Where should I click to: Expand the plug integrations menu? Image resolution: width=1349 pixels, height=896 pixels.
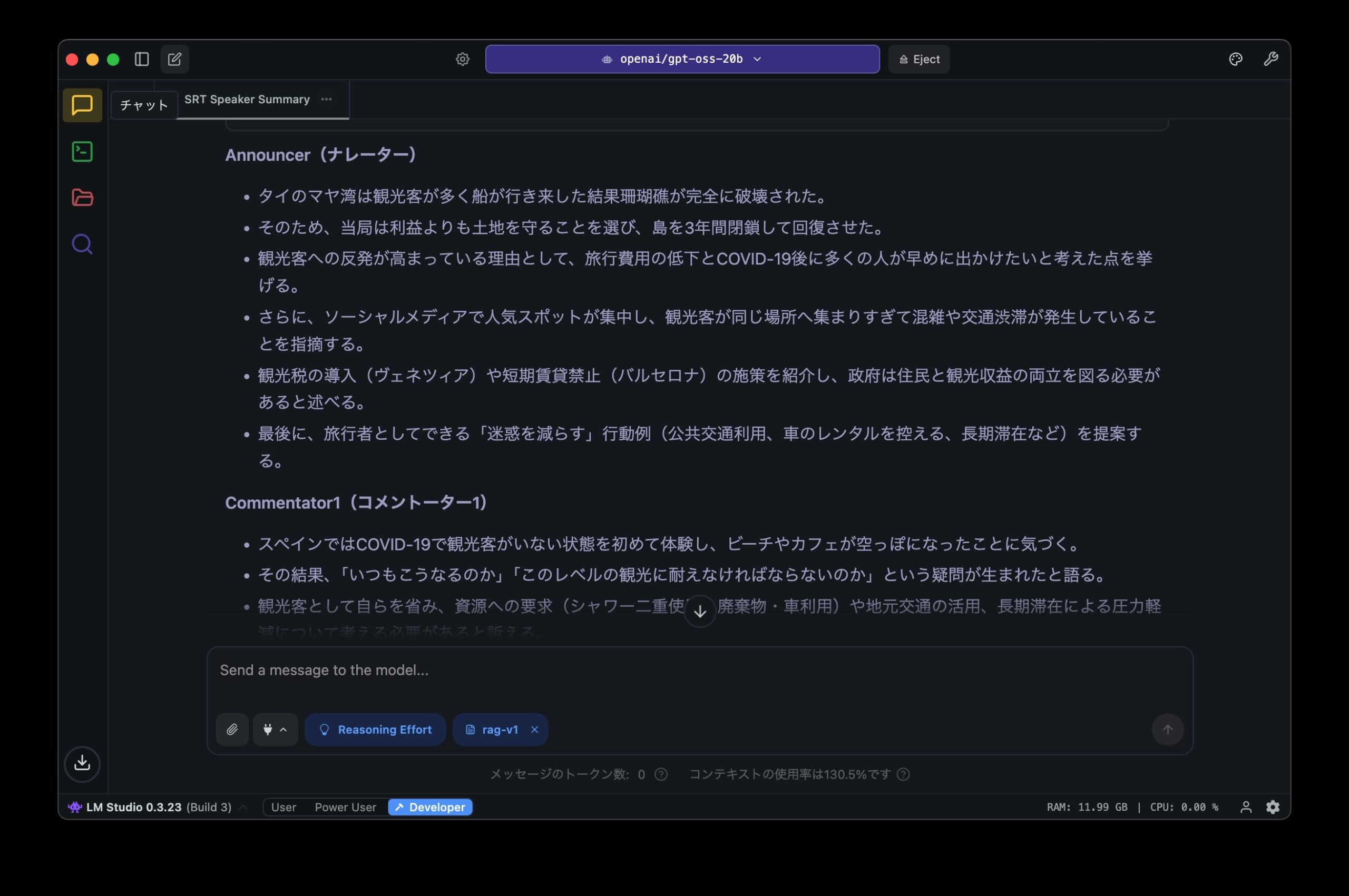pos(275,729)
